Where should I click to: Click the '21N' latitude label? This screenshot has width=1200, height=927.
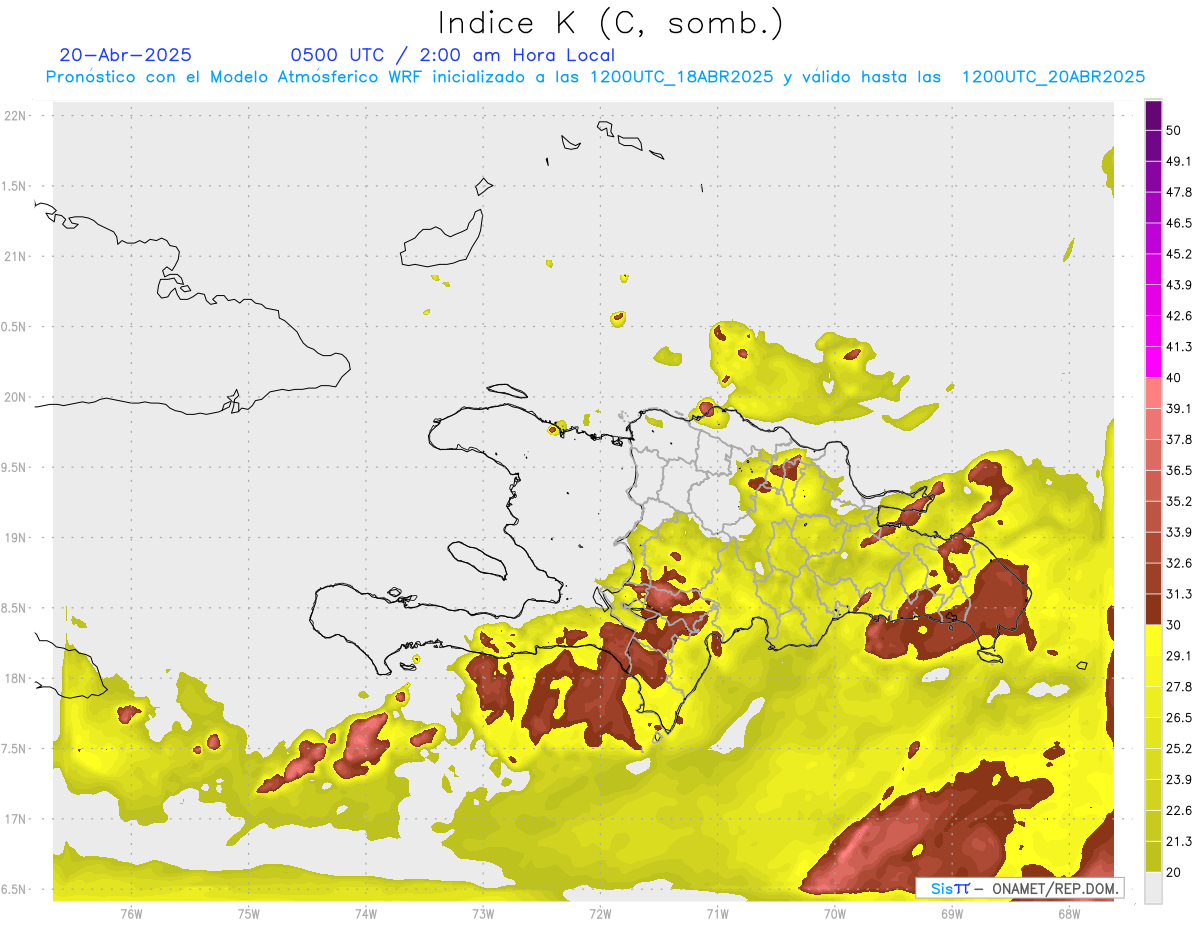pyautogui.click(x=15, y=256)
